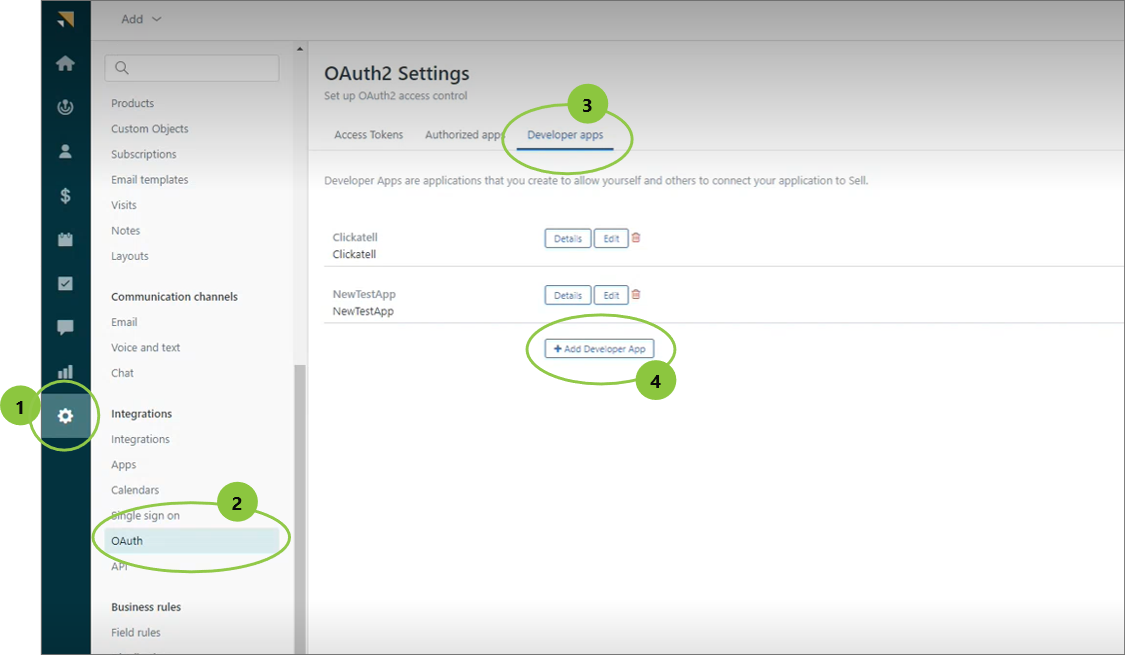
Task: Edit the NewTestApp developer app
Action: pos(611,295)
